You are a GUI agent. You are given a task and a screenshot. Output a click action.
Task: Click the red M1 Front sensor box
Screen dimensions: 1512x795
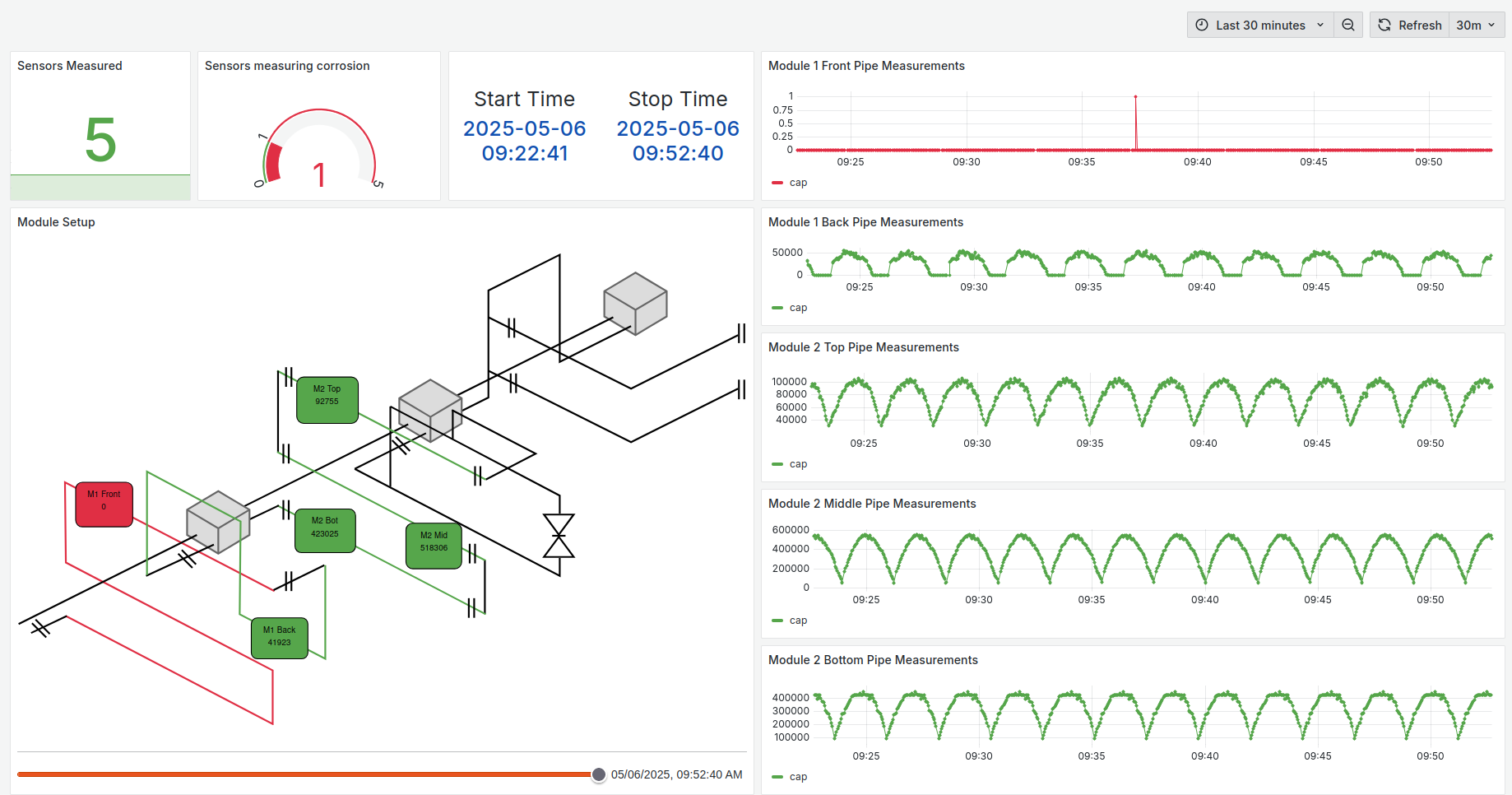104,504
